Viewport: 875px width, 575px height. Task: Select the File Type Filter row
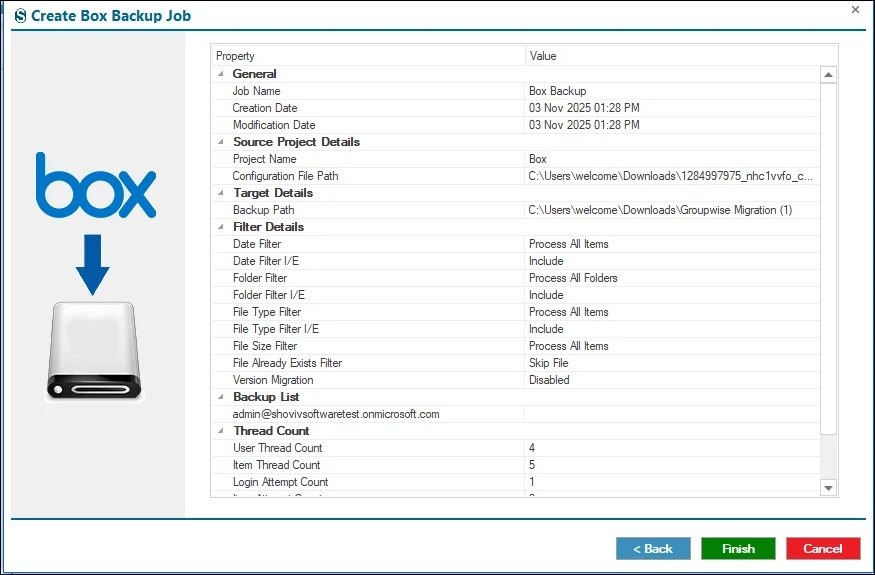[516, 312]
